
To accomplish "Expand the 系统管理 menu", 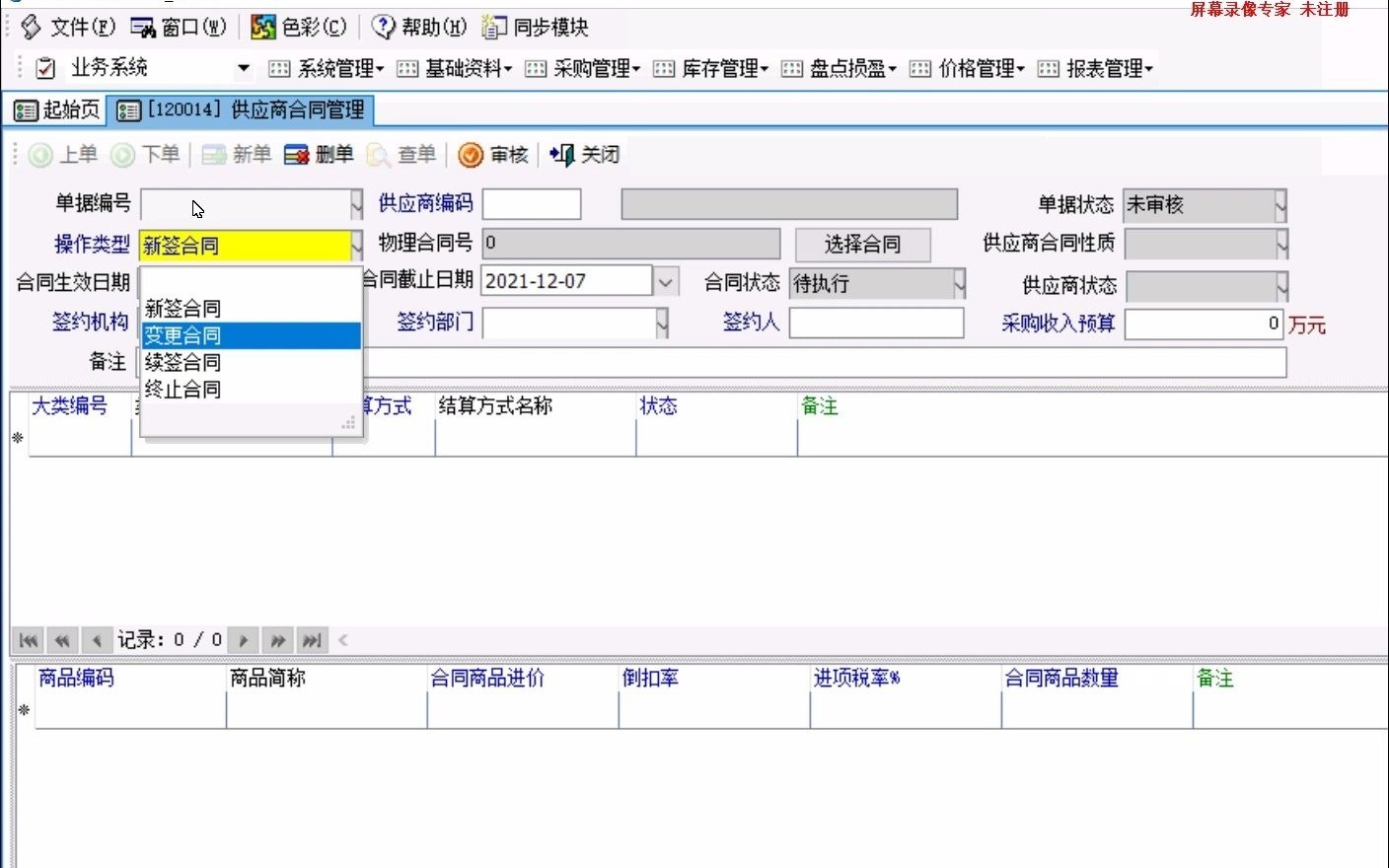I will tap(327, 68).
